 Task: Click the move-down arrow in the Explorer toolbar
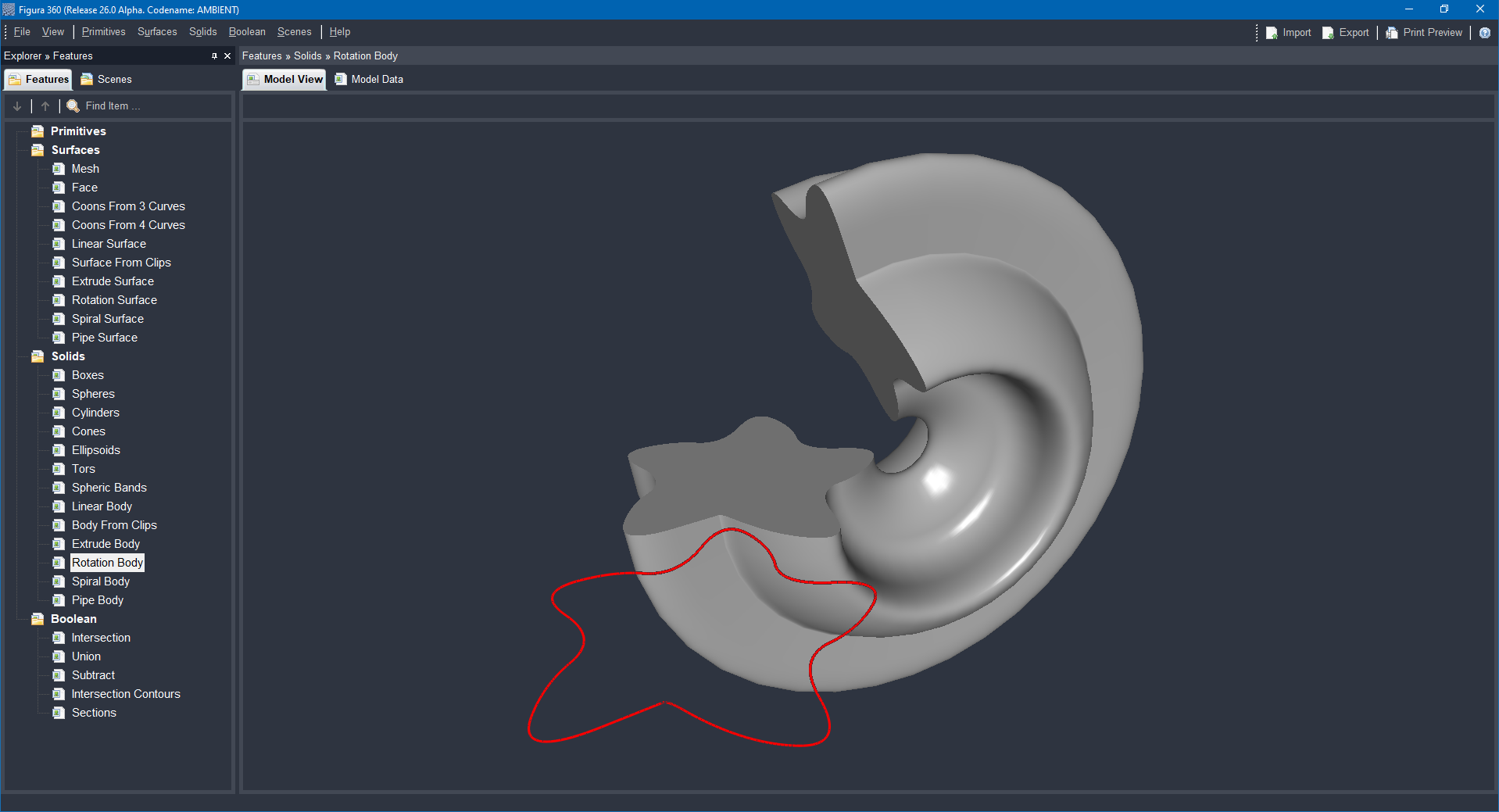[17, 106]
